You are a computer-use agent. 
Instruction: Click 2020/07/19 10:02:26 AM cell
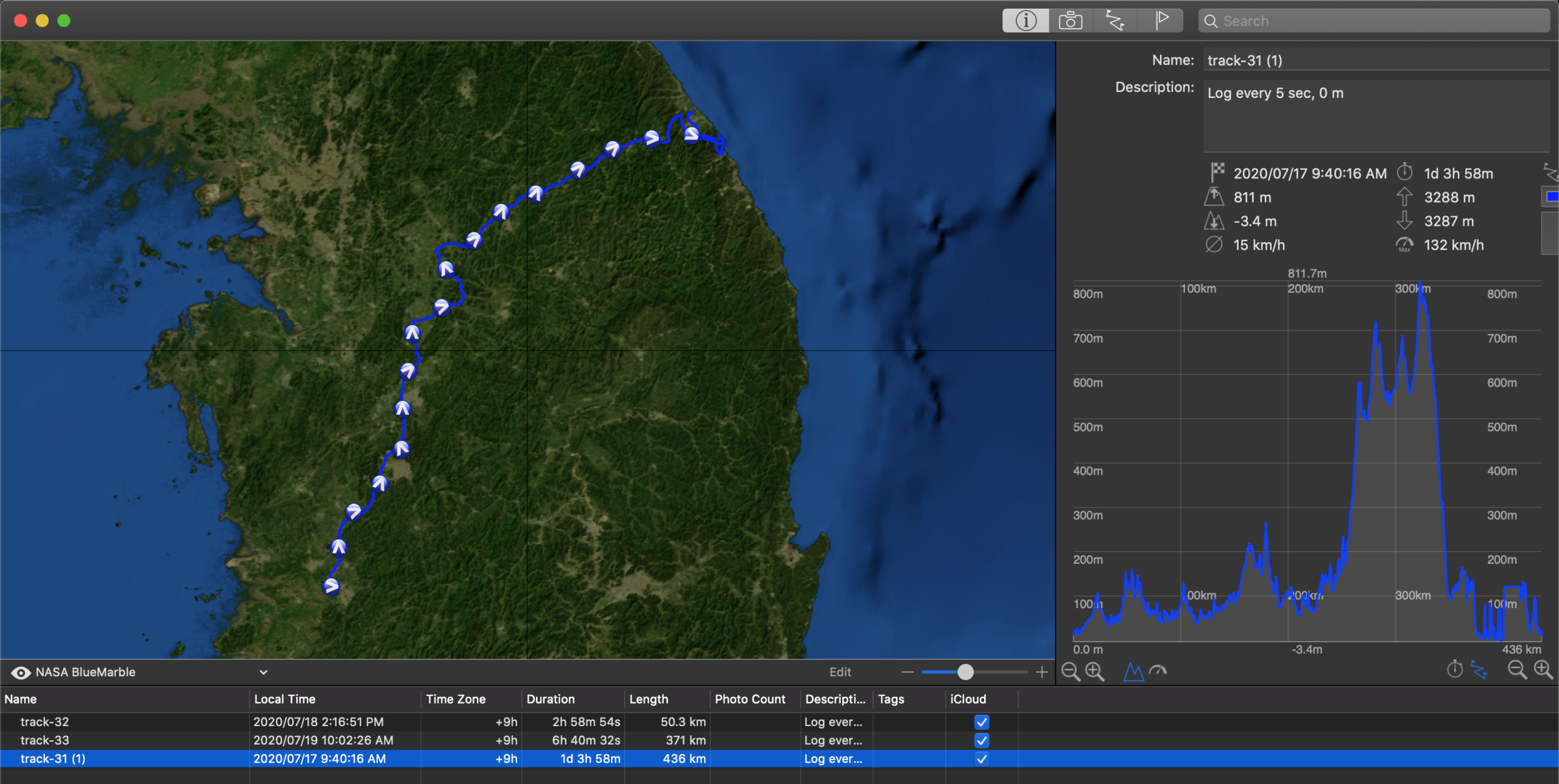point(323,740)
